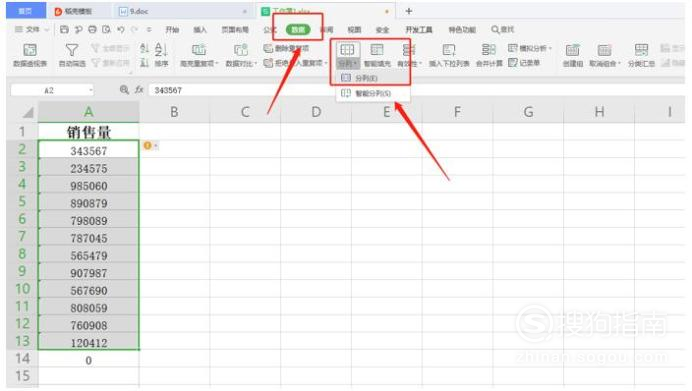Screen dimensions: 692x391
Task: Click the zoom magnifier beside fx
Action: tap(124, 90)
